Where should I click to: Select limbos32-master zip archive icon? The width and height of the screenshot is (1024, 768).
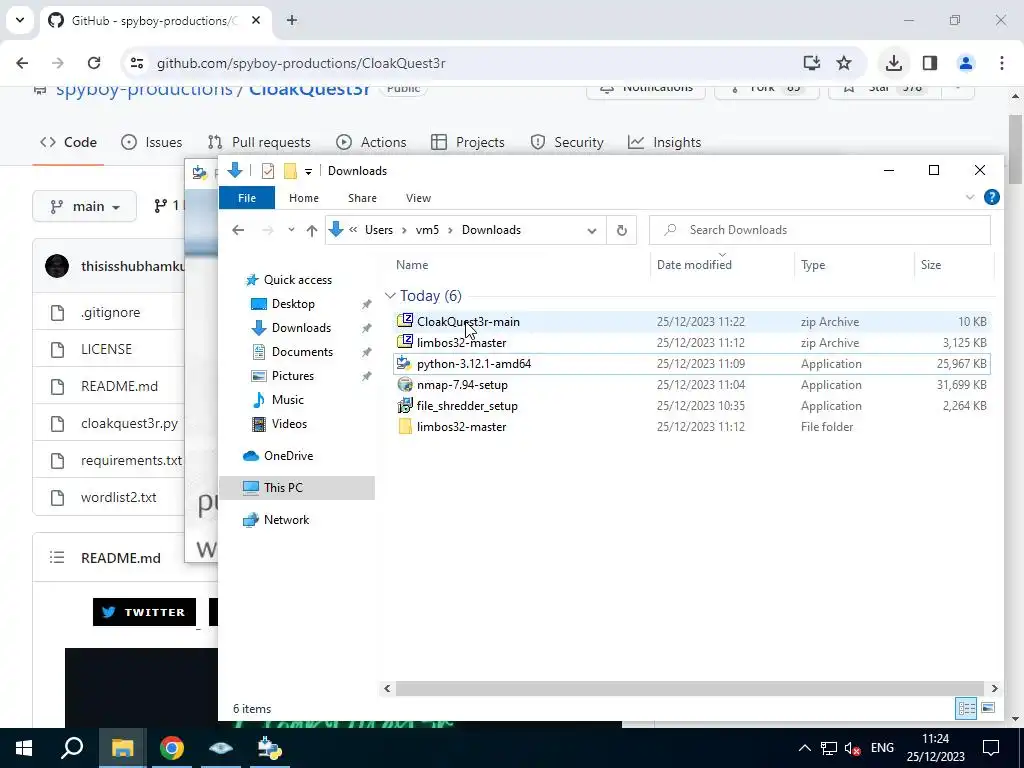405,342
